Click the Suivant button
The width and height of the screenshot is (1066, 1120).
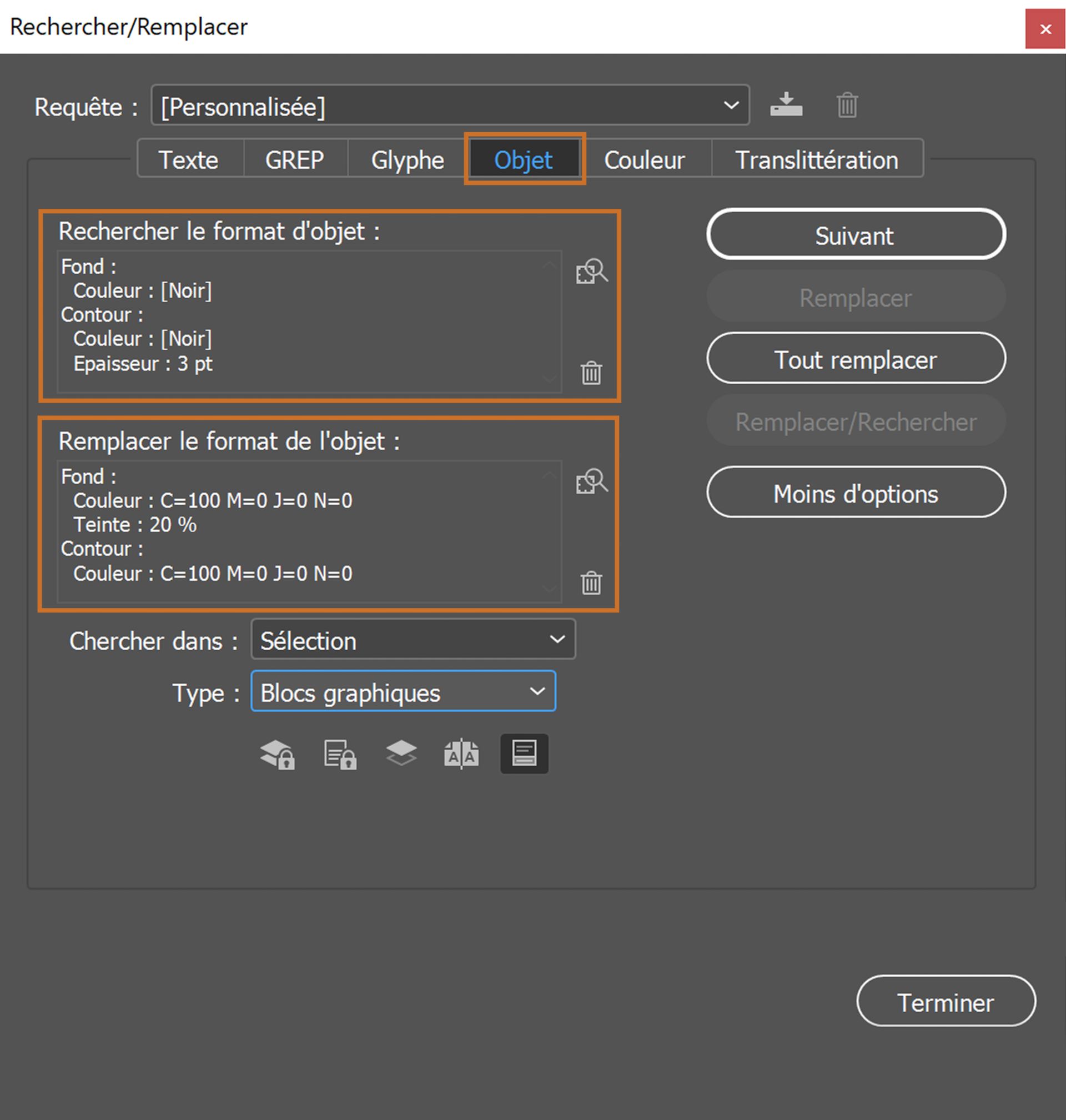[x=856, y=235]
